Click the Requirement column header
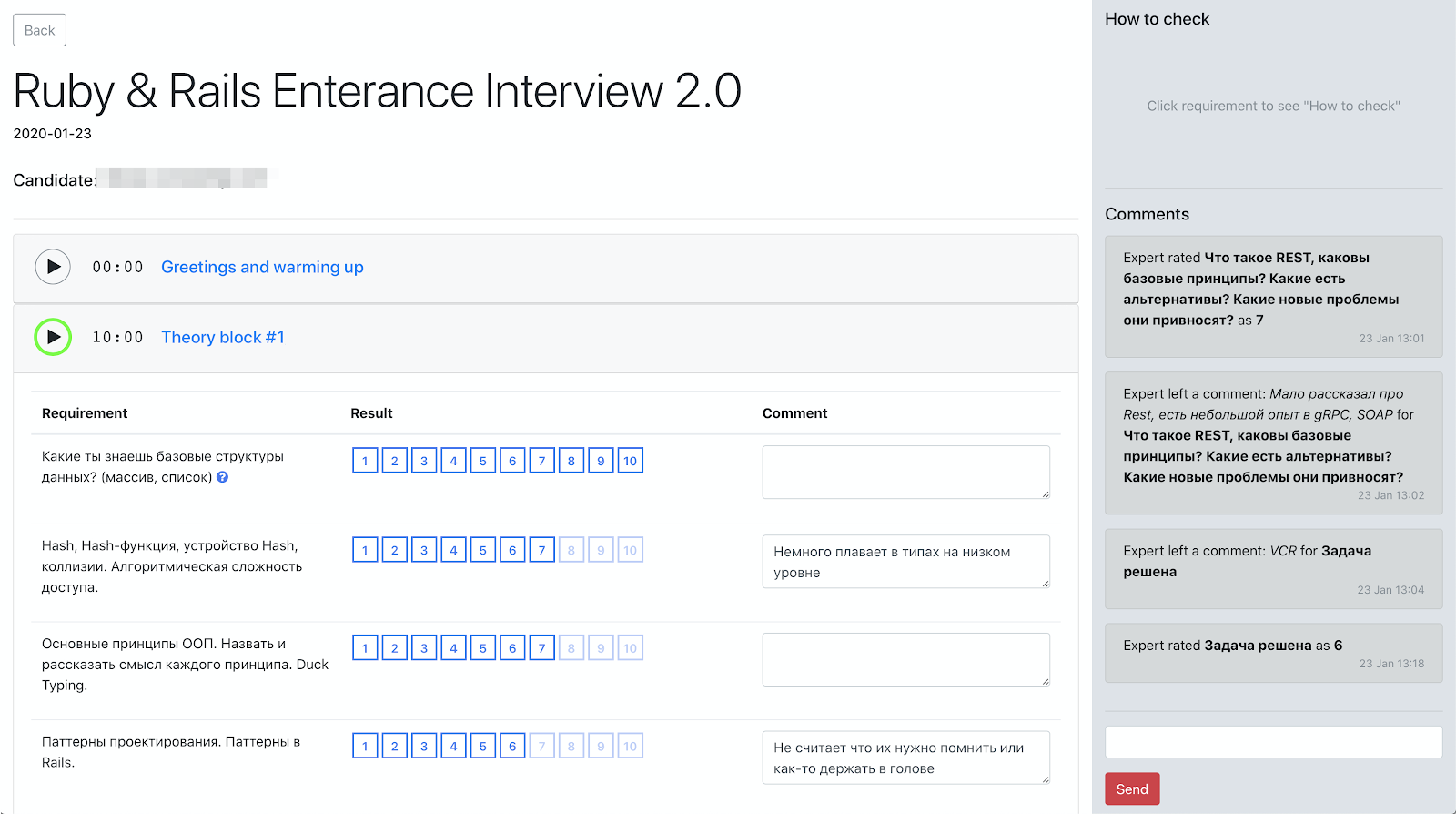The width and height of the screenshot is (1456, 814). (x=85, y=413)
